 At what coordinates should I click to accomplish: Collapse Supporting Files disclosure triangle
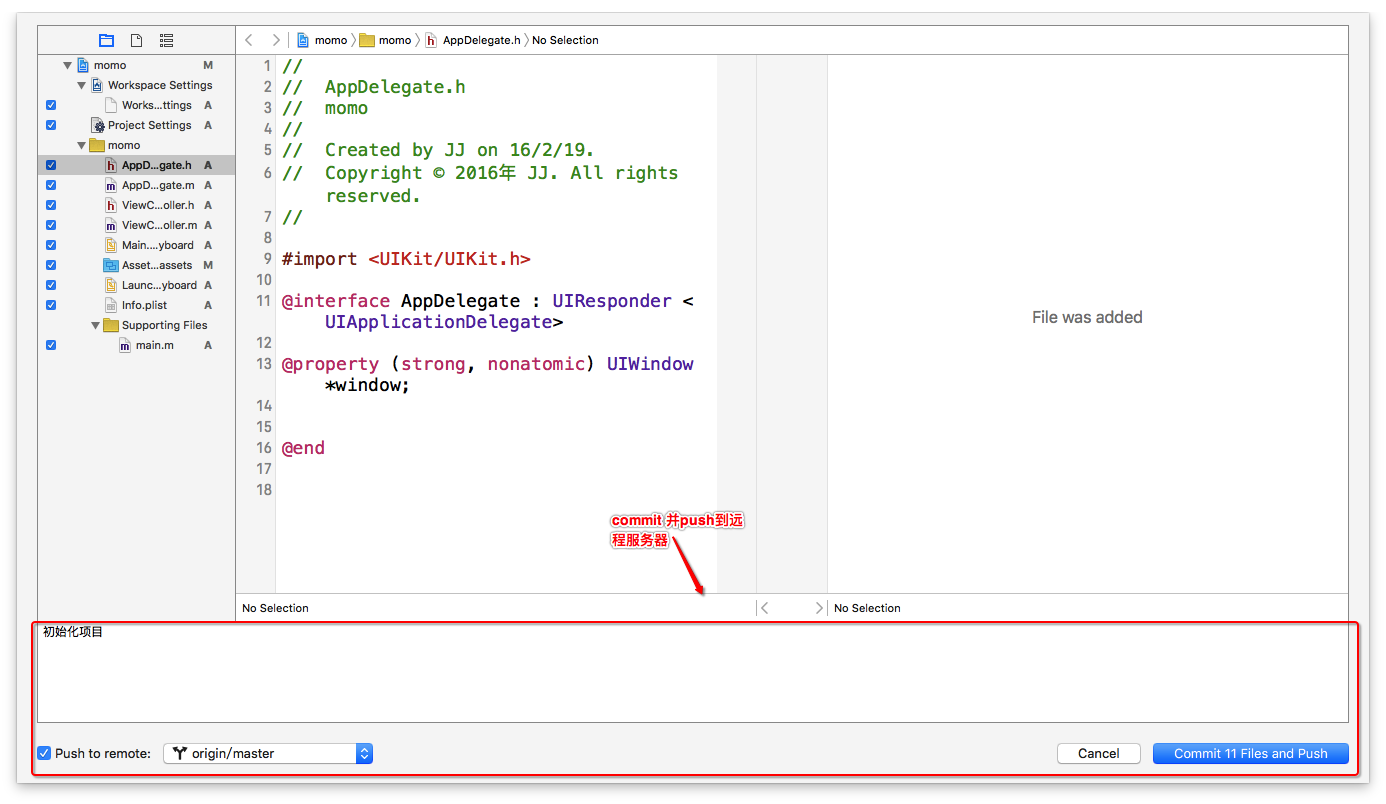[x=96, y=325]
